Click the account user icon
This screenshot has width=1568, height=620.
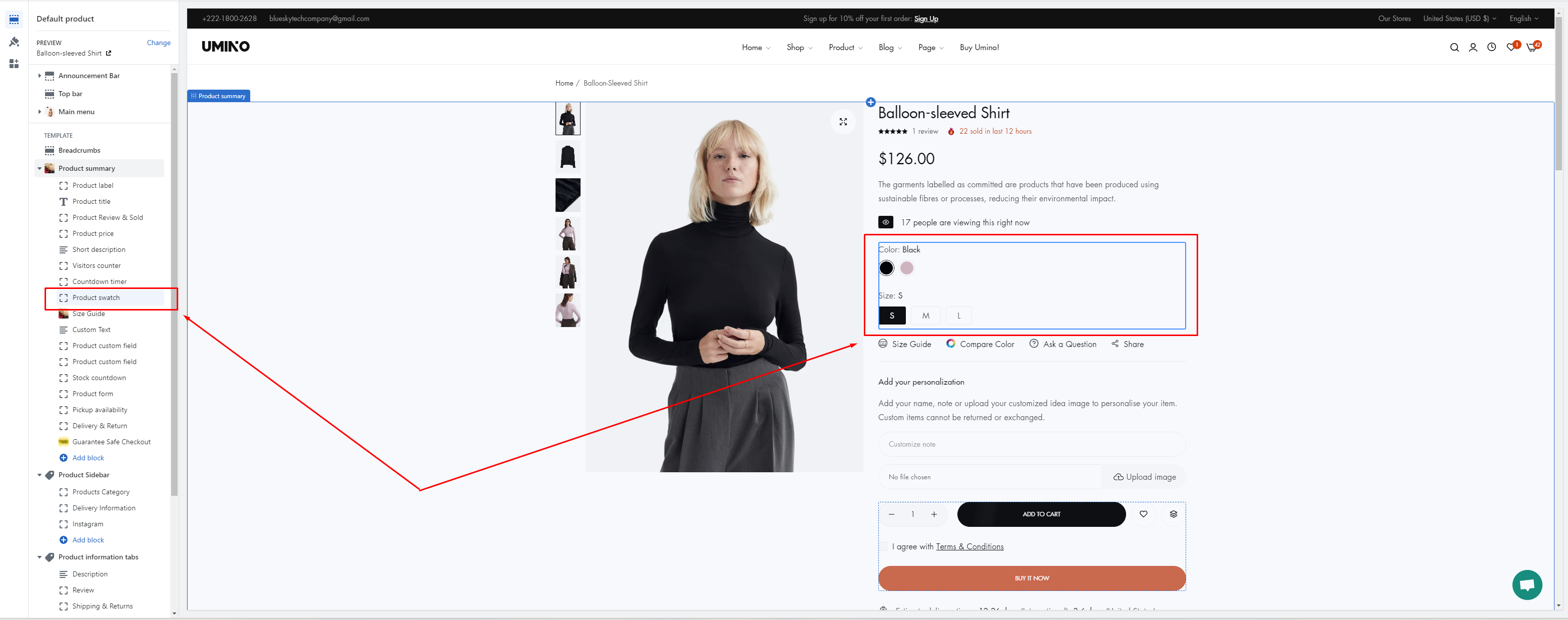tap(1472, 48)
